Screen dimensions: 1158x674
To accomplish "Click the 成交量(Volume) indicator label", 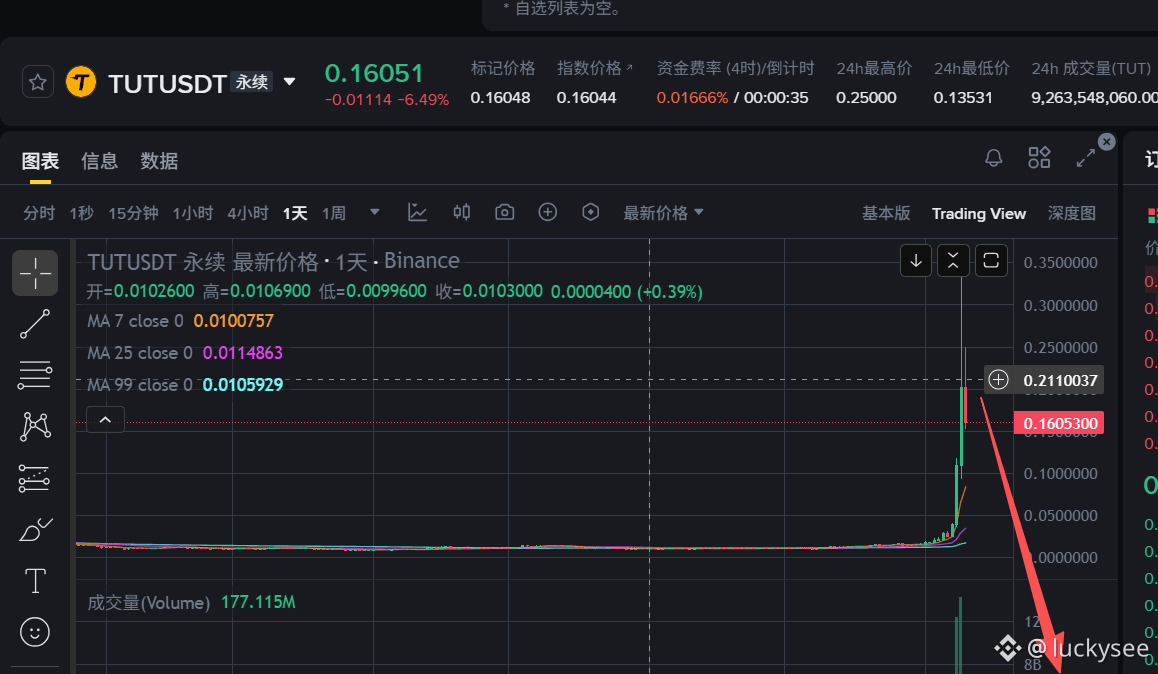I will coord(148,602).
